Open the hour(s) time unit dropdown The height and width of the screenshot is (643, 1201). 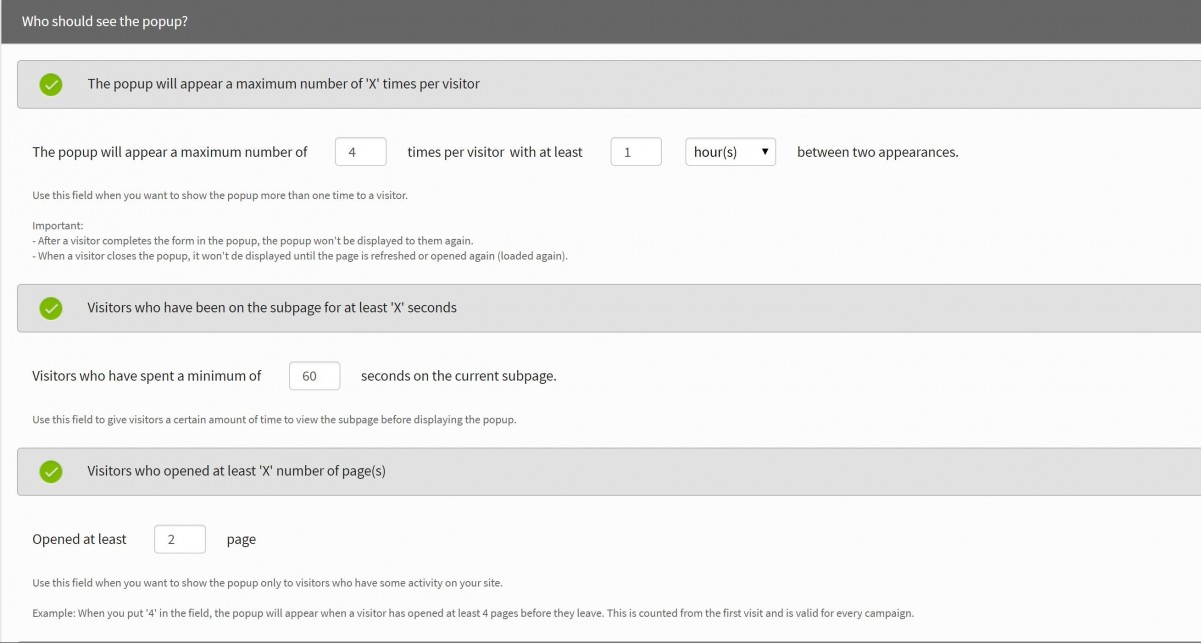click(730, 151)
